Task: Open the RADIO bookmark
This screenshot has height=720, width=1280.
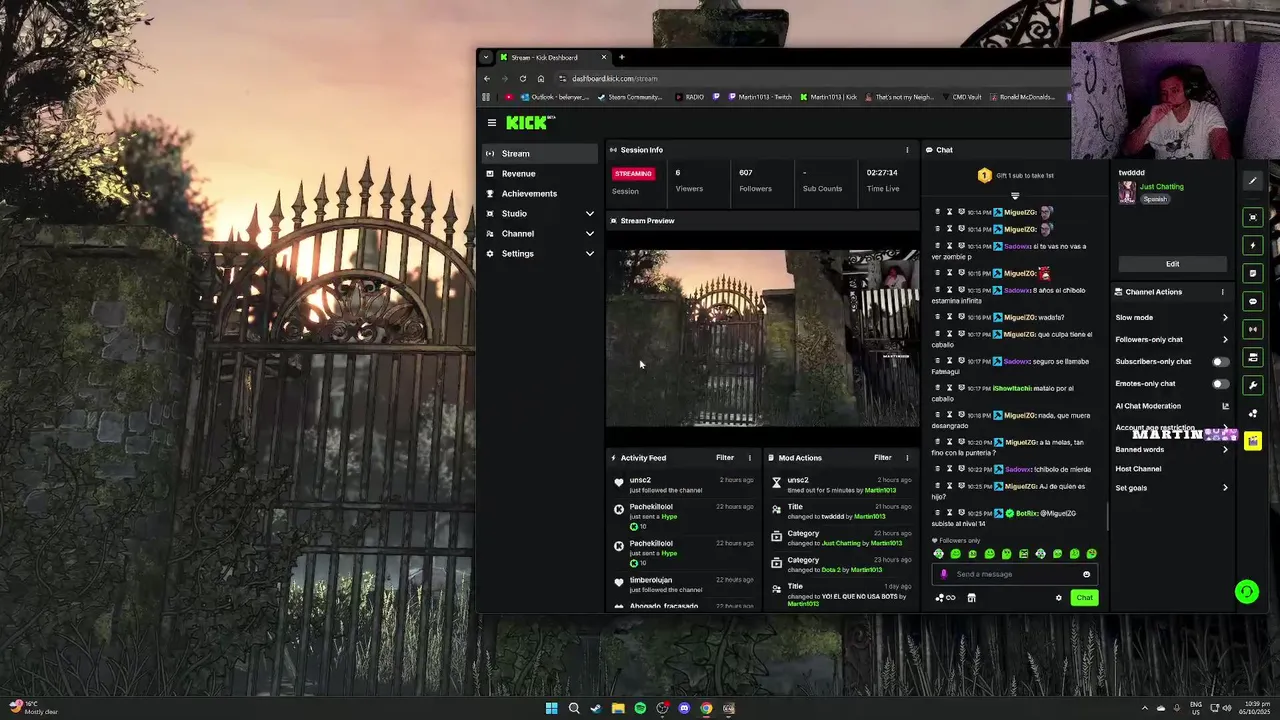Action: click(690, 97)
